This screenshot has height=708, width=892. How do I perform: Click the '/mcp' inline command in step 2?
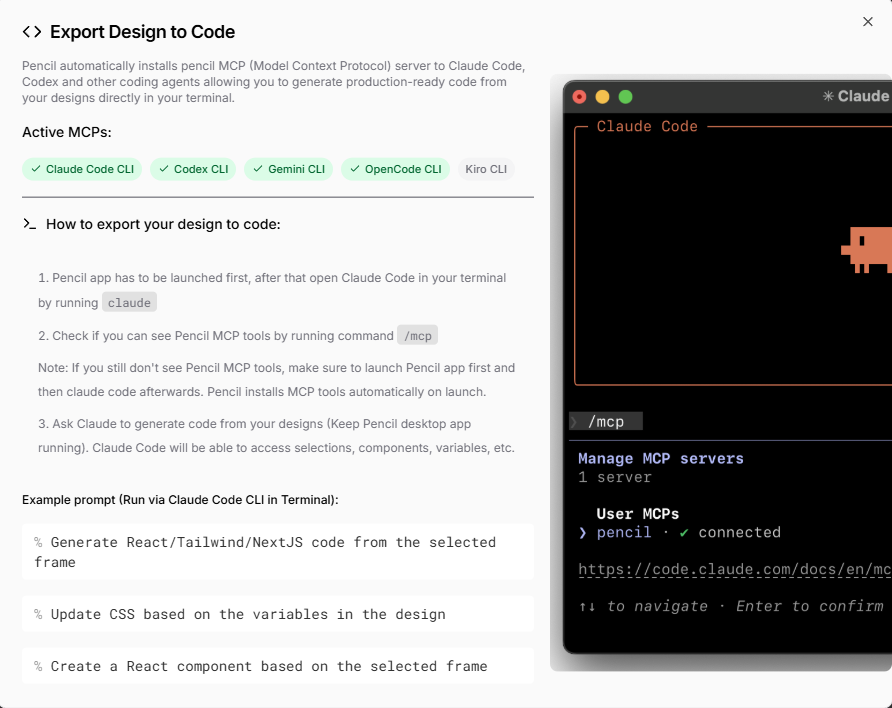(x=418, y=336)
